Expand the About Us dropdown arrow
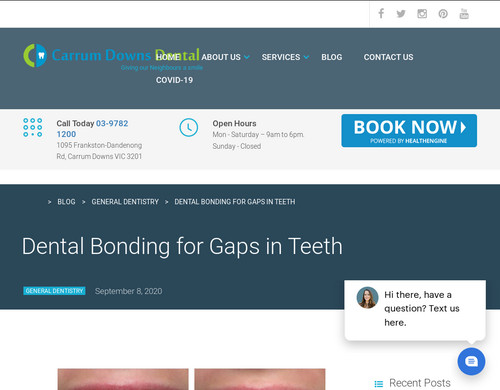The image size is (500, 390). click(x=247, y=57)
